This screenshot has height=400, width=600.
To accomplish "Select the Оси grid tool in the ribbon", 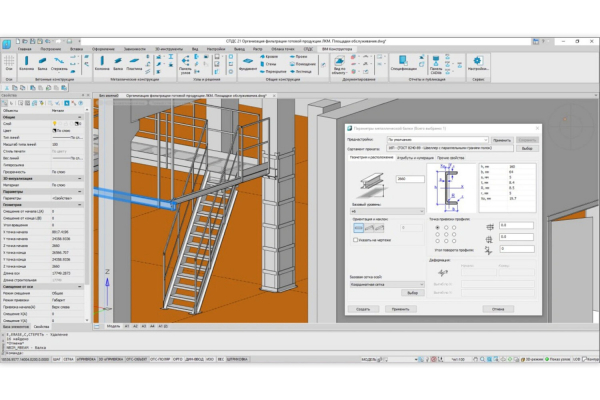I will click(x=9, y=62).
